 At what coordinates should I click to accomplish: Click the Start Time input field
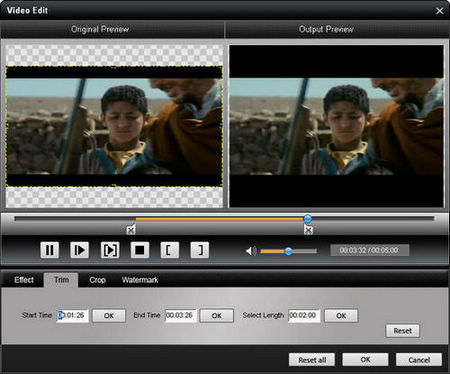point(73,315)
